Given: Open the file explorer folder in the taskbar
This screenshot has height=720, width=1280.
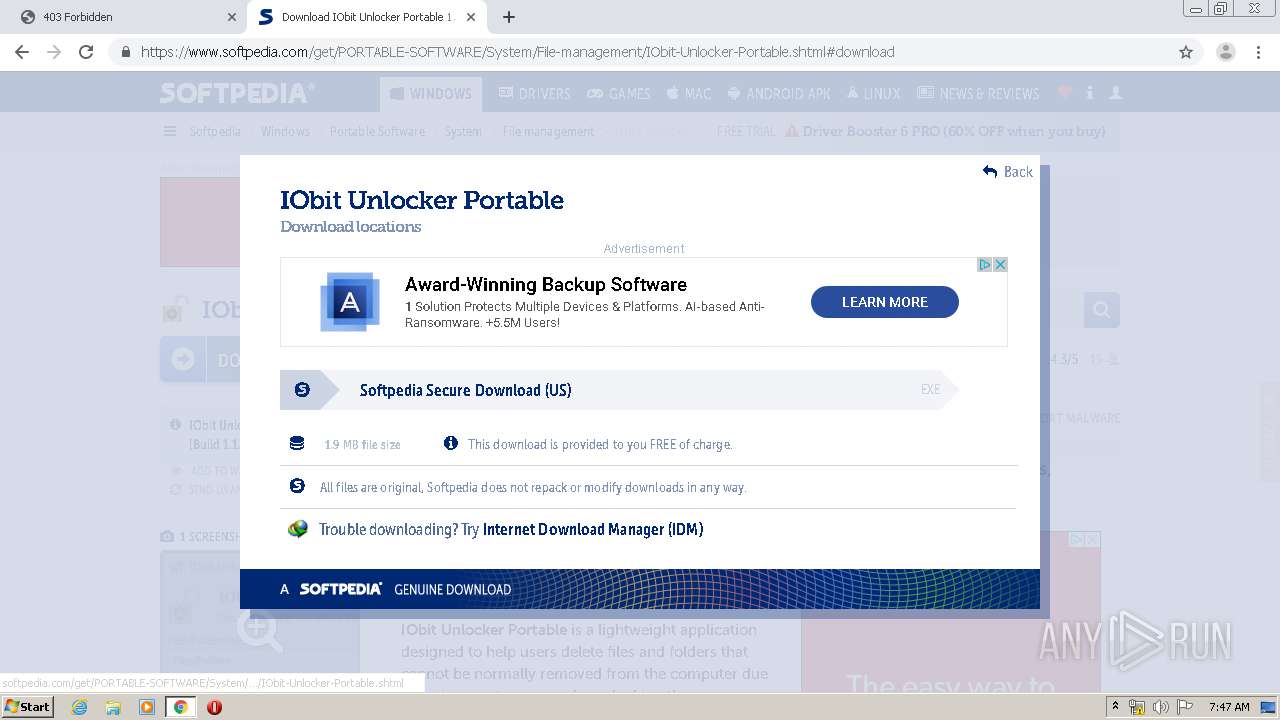Looking at the screenshot, I should click(x=113, y=707).
